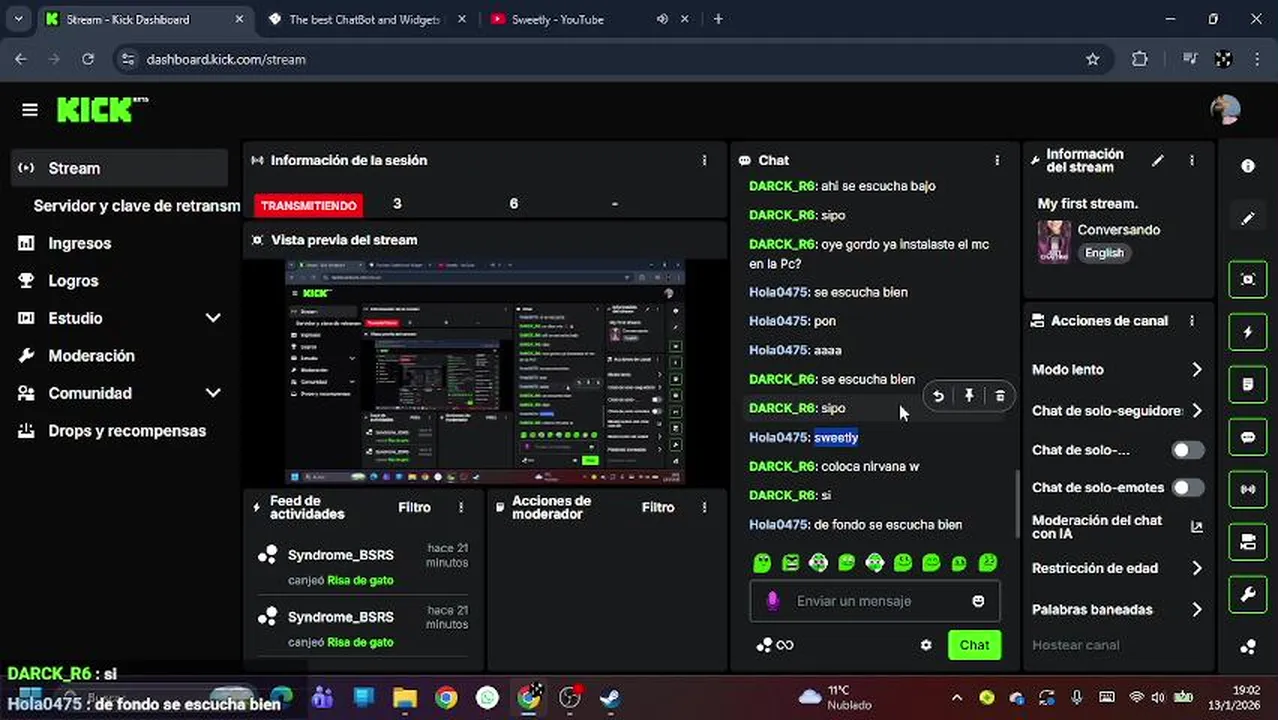Open the Acciones de canal three-dot menu

click(x=1191, y=321)
